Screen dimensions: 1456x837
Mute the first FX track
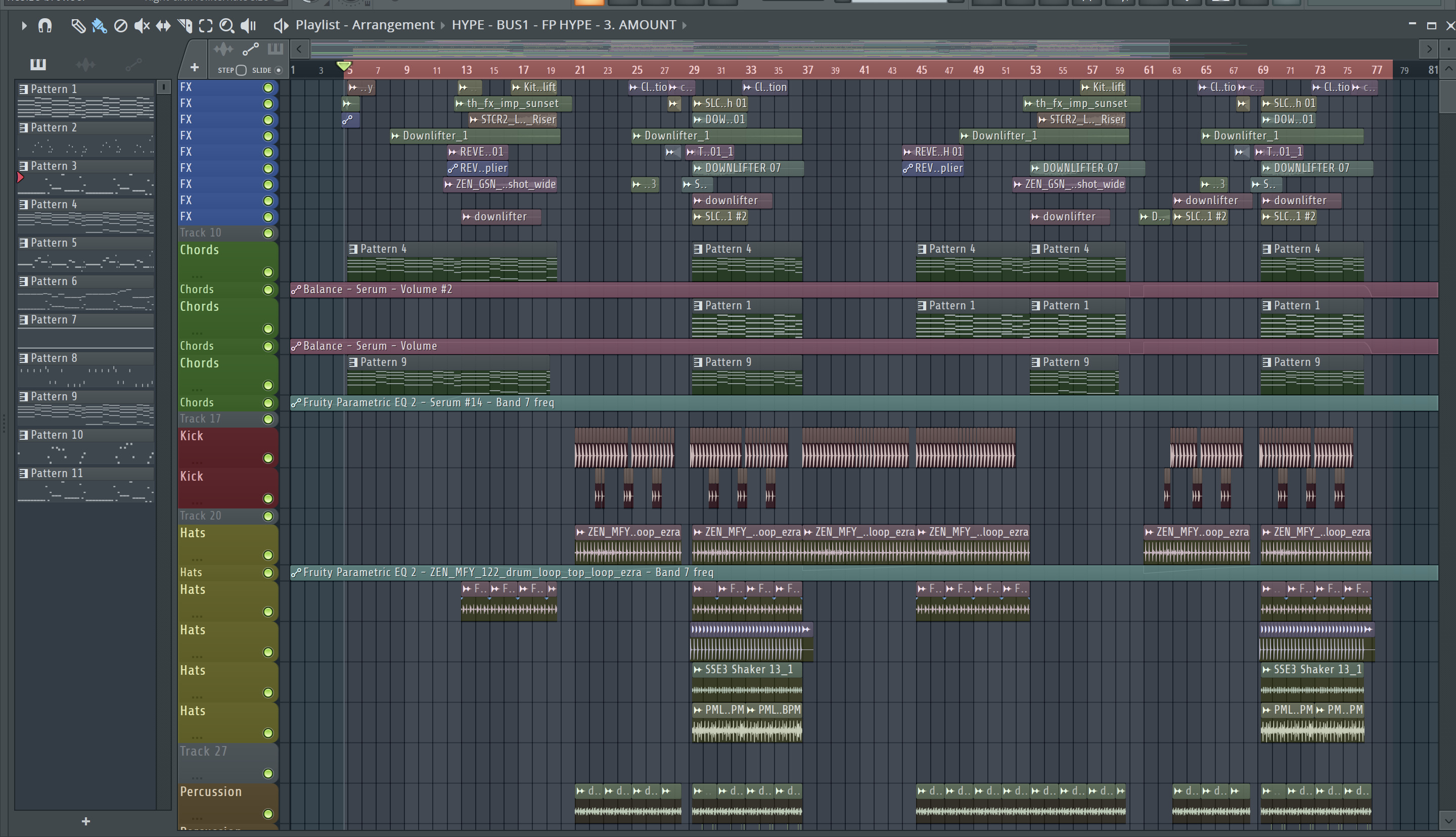pos(268,87)
